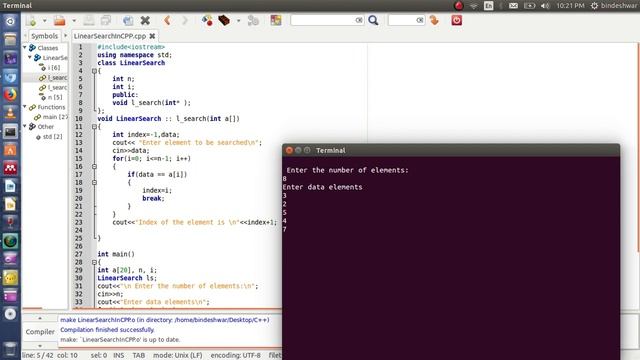The image size is (640, 360).
Task: Open the Build options dropdown arrow
Action: point(238,20)
